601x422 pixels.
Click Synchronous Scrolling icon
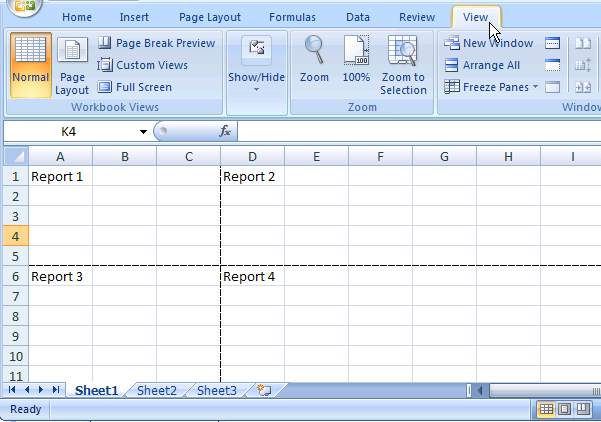pos(583,65)
